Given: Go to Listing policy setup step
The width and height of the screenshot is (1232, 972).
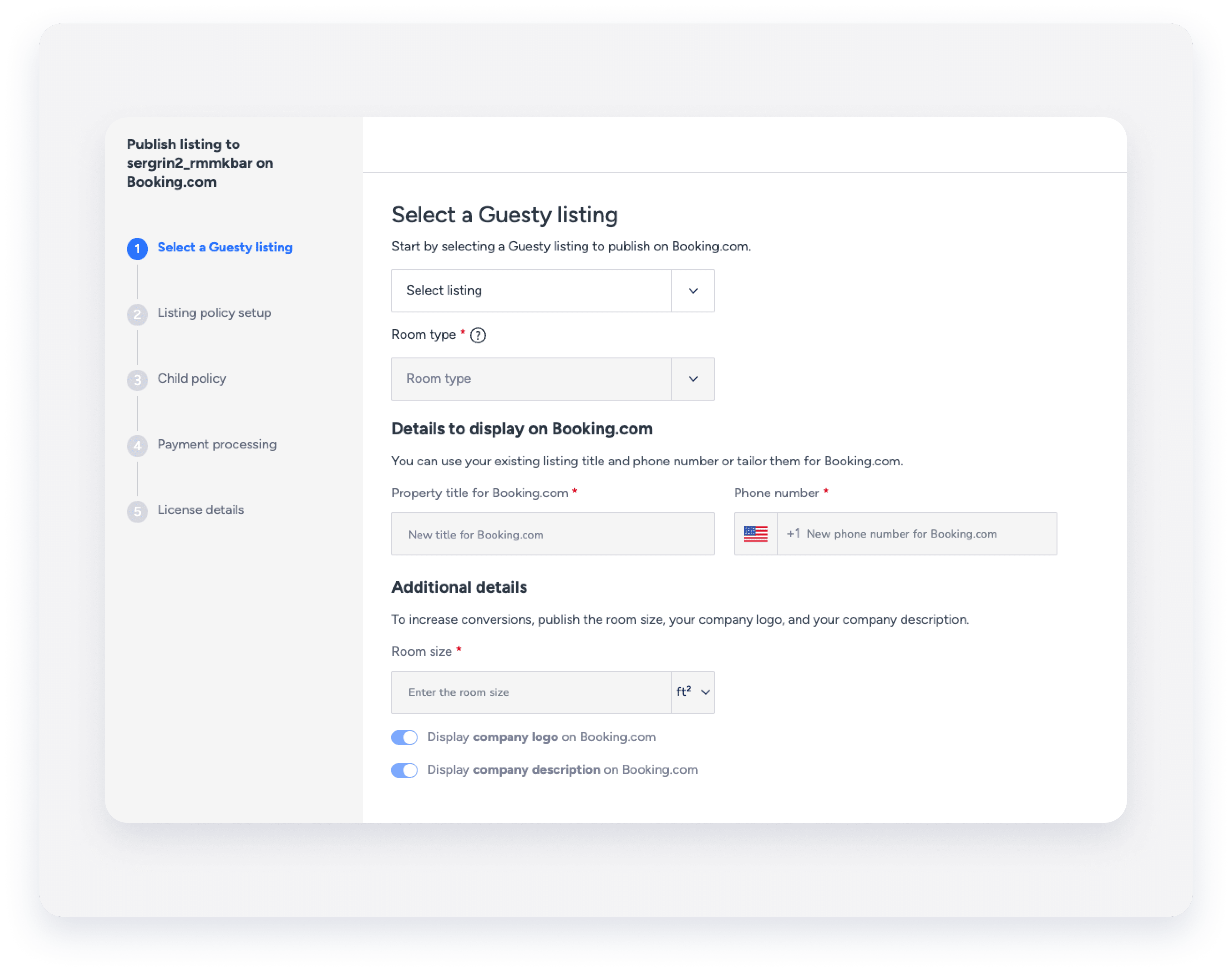Looking at the screenshot, I should tap(214, 313).
